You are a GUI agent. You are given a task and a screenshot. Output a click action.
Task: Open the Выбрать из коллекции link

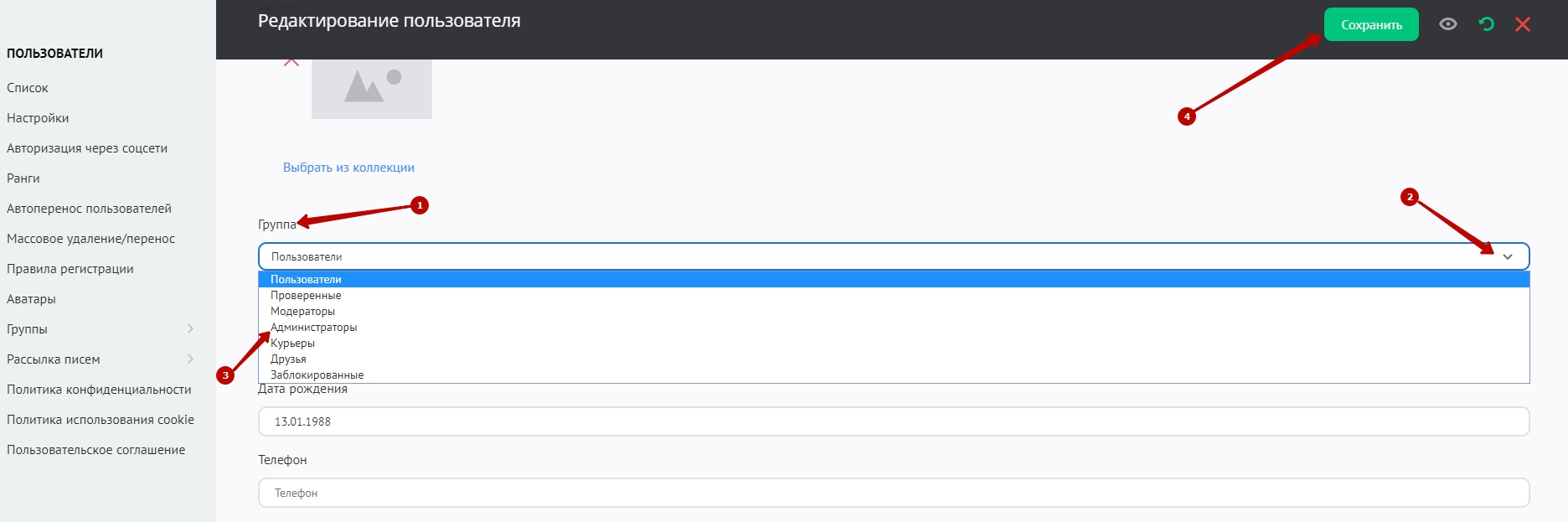[348, 168]
